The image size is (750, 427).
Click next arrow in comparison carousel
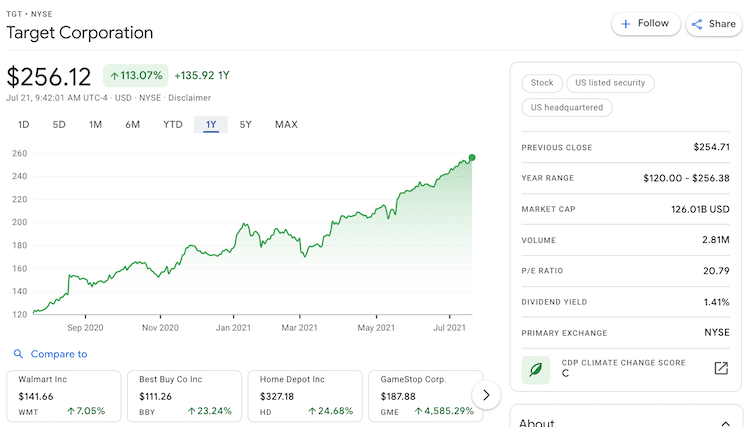coord(486,395)
